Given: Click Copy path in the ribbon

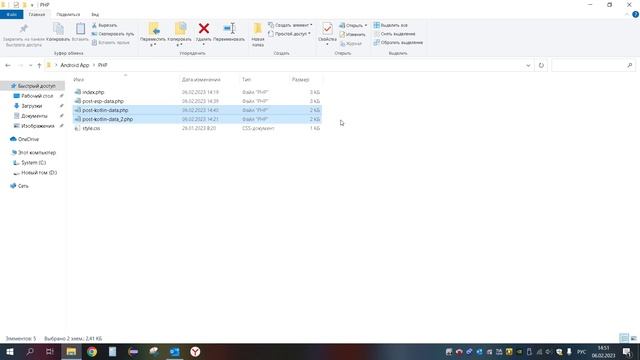Looking at the screenshot, I should click(113, 34).
